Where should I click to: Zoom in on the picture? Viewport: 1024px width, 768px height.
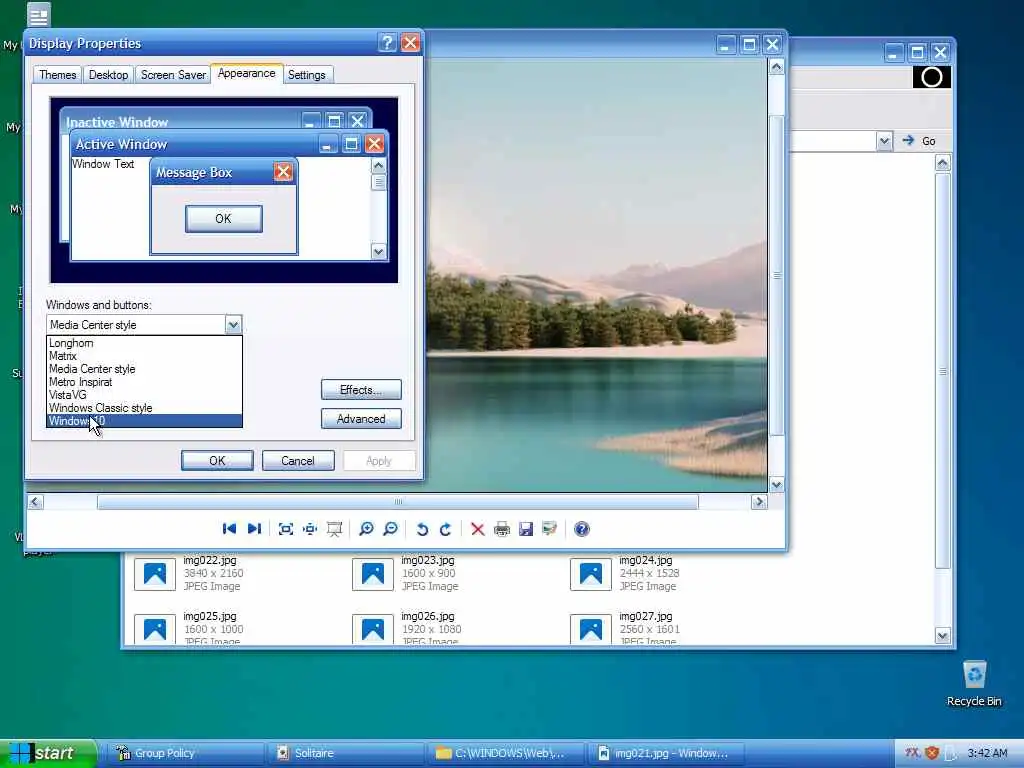(x=366, y=529)
